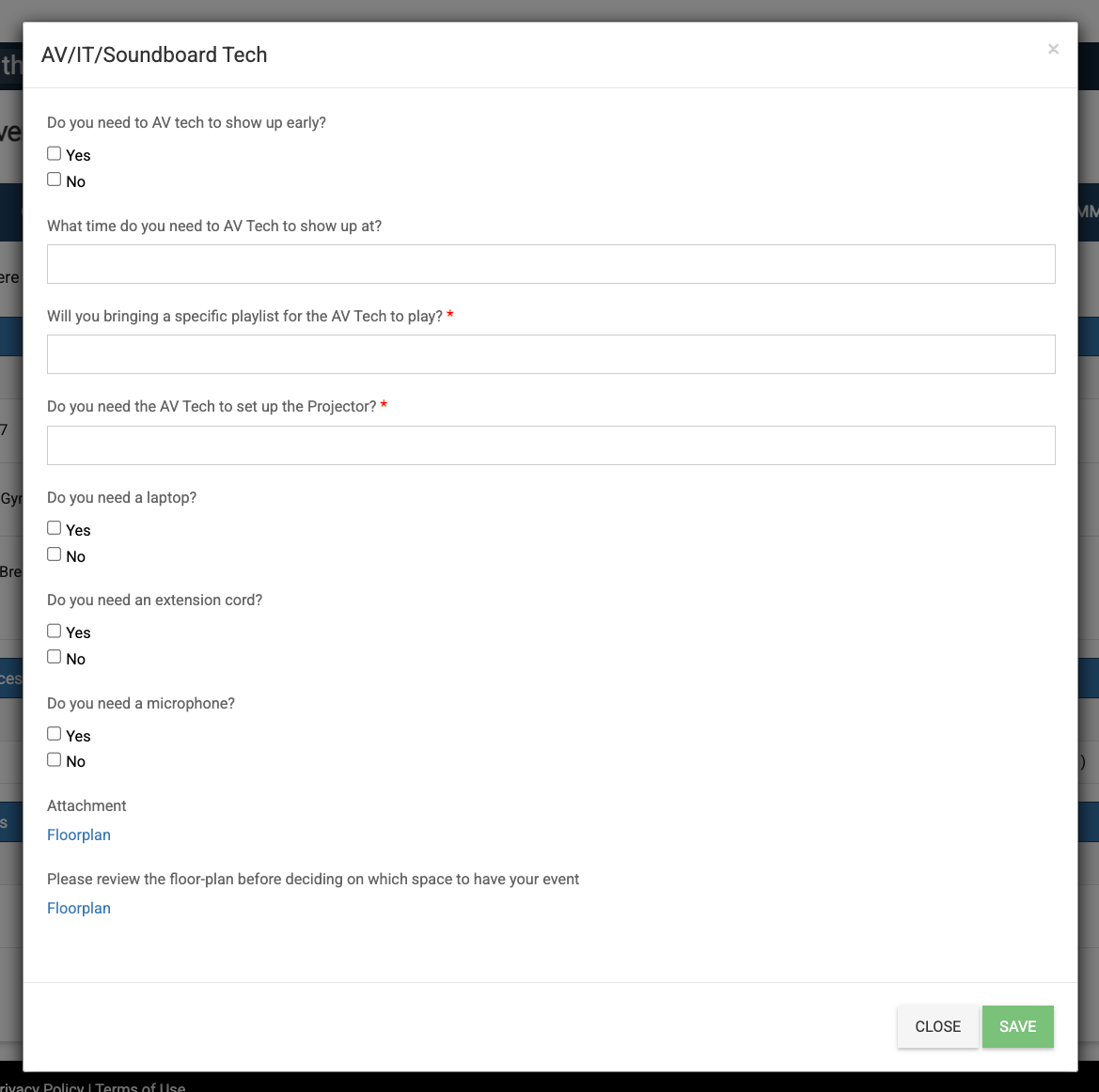Click the Projector setup input box
This screenshot has width=1099, height=1092.
pyautogui.click(x=551, y=445)
